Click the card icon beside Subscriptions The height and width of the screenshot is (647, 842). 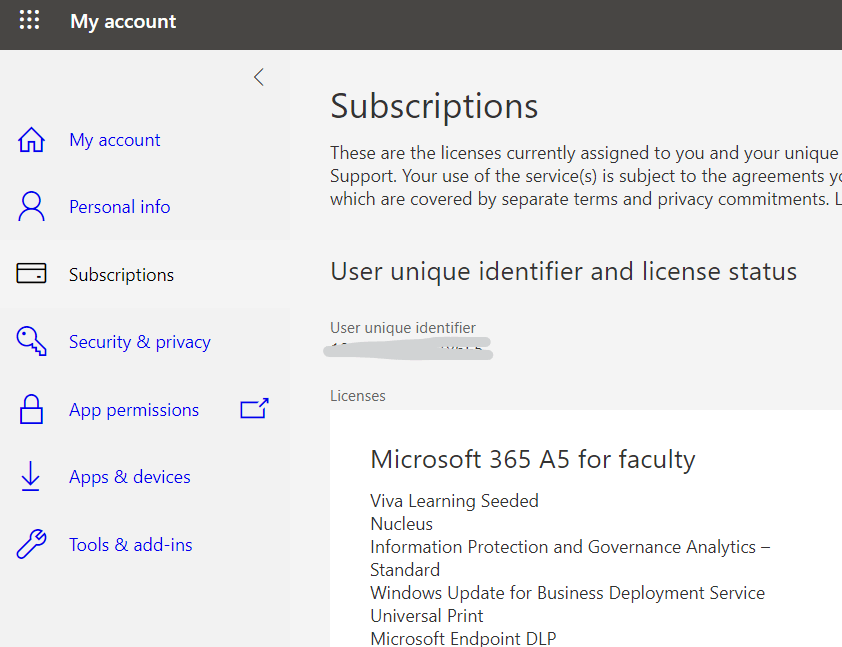tap(31, 273)
